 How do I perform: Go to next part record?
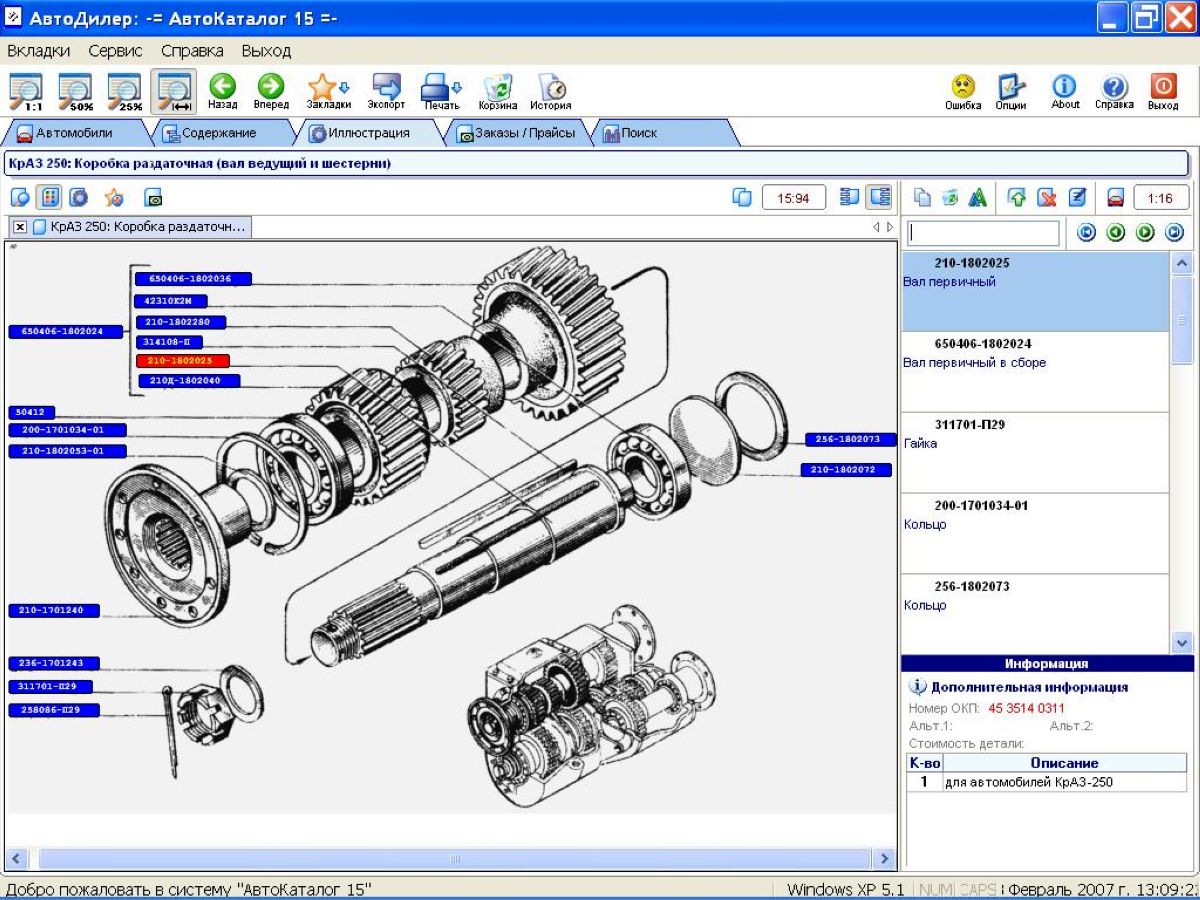pos(1145,233)
